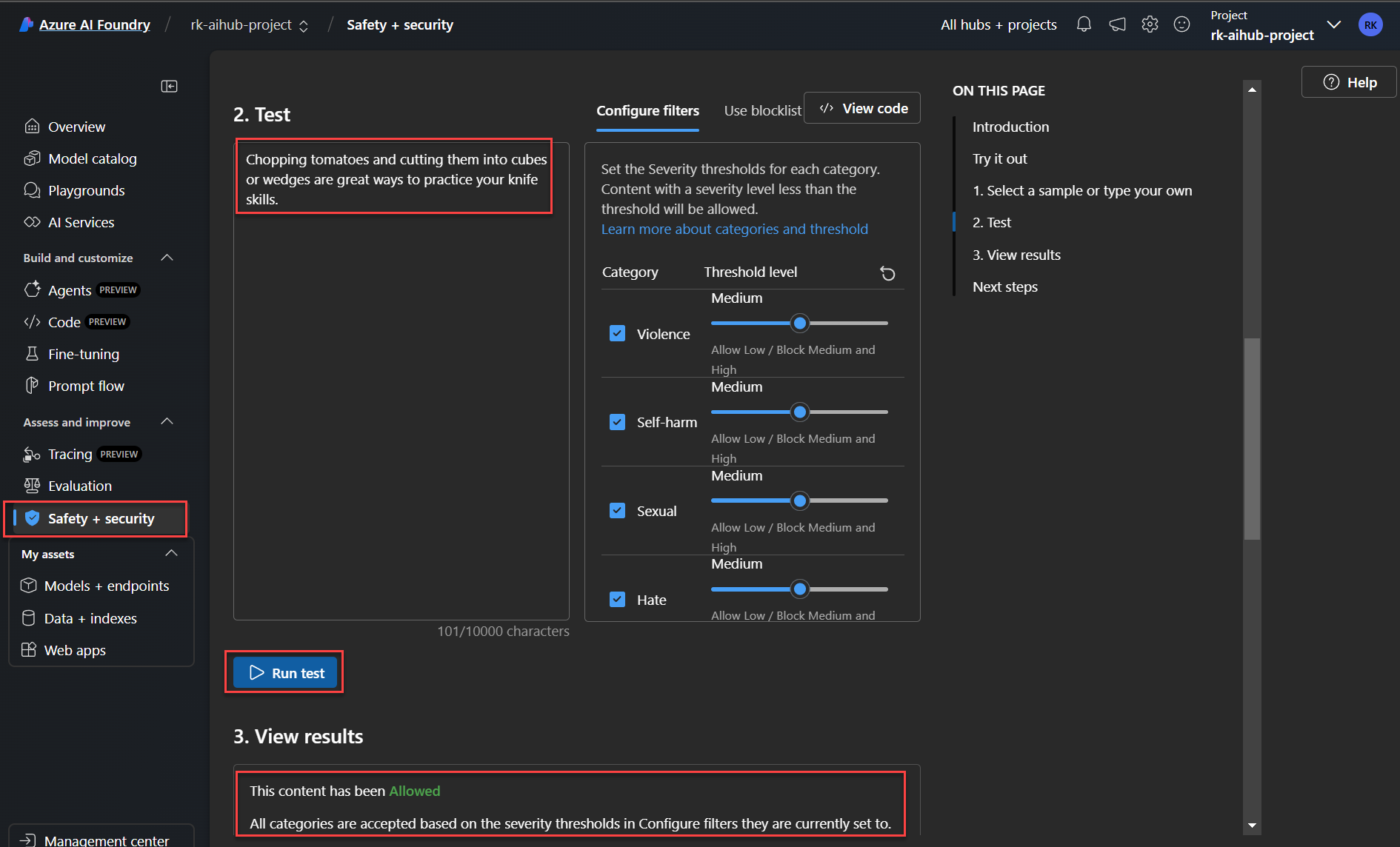1400x847 pixels.
Task: Click the Run test button
Action: (285, 672)
